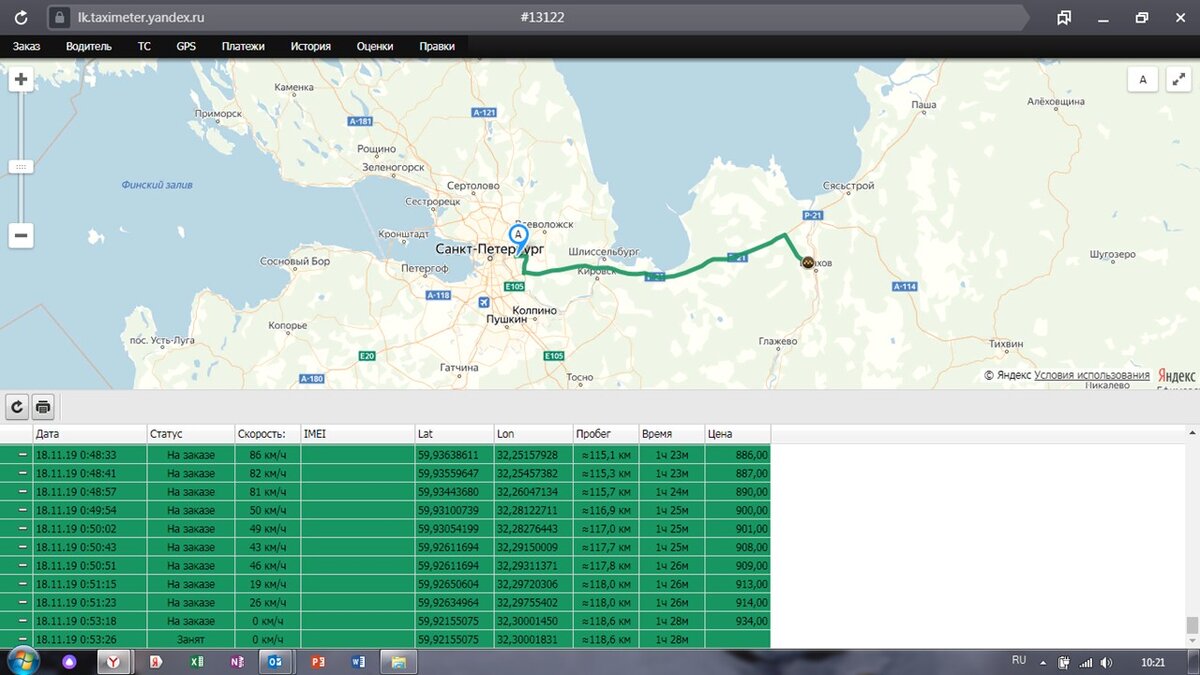Open the volume control in system tray

[x=1107, y=662]
